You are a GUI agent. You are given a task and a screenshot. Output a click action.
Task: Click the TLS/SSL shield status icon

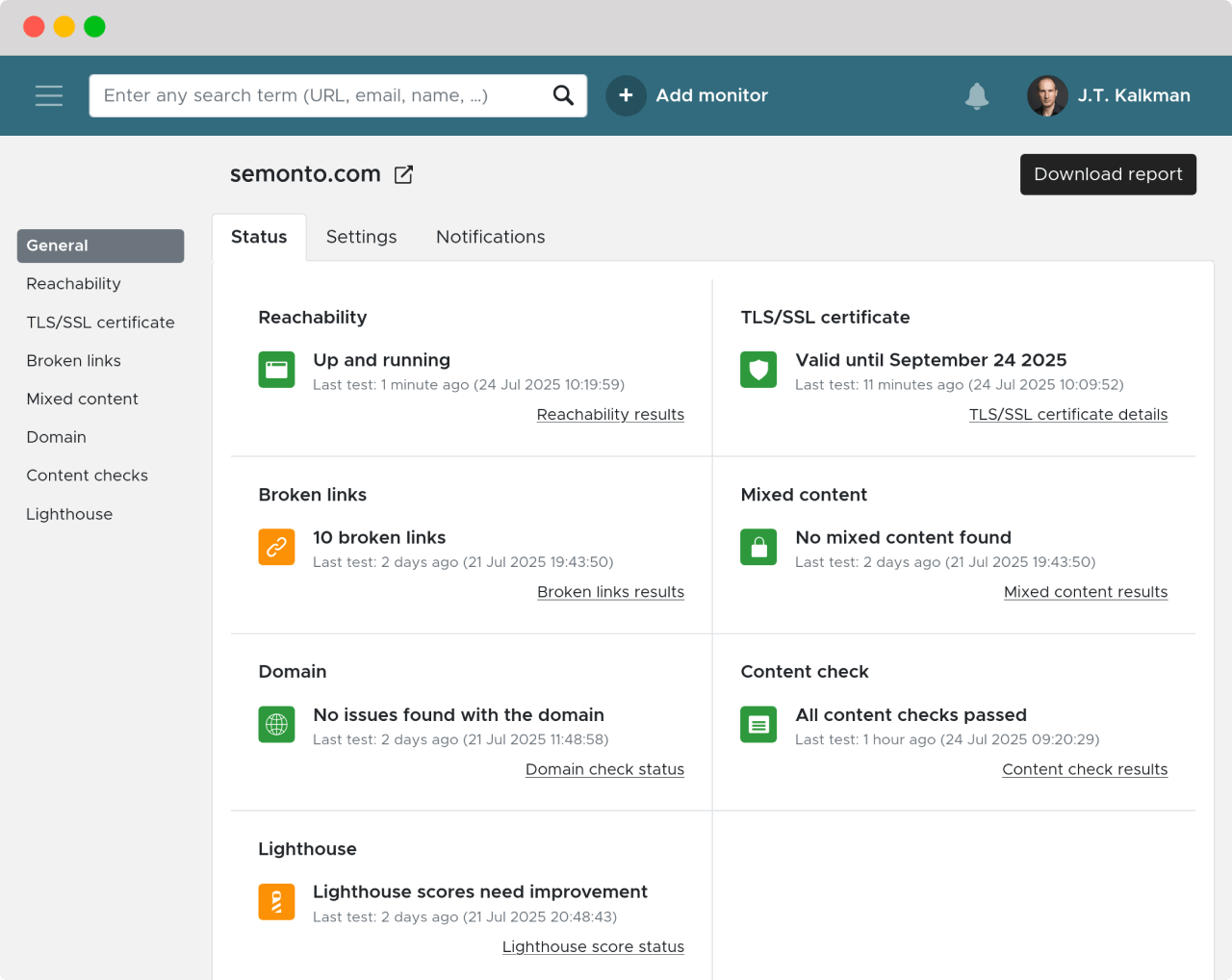coord(758,370)
